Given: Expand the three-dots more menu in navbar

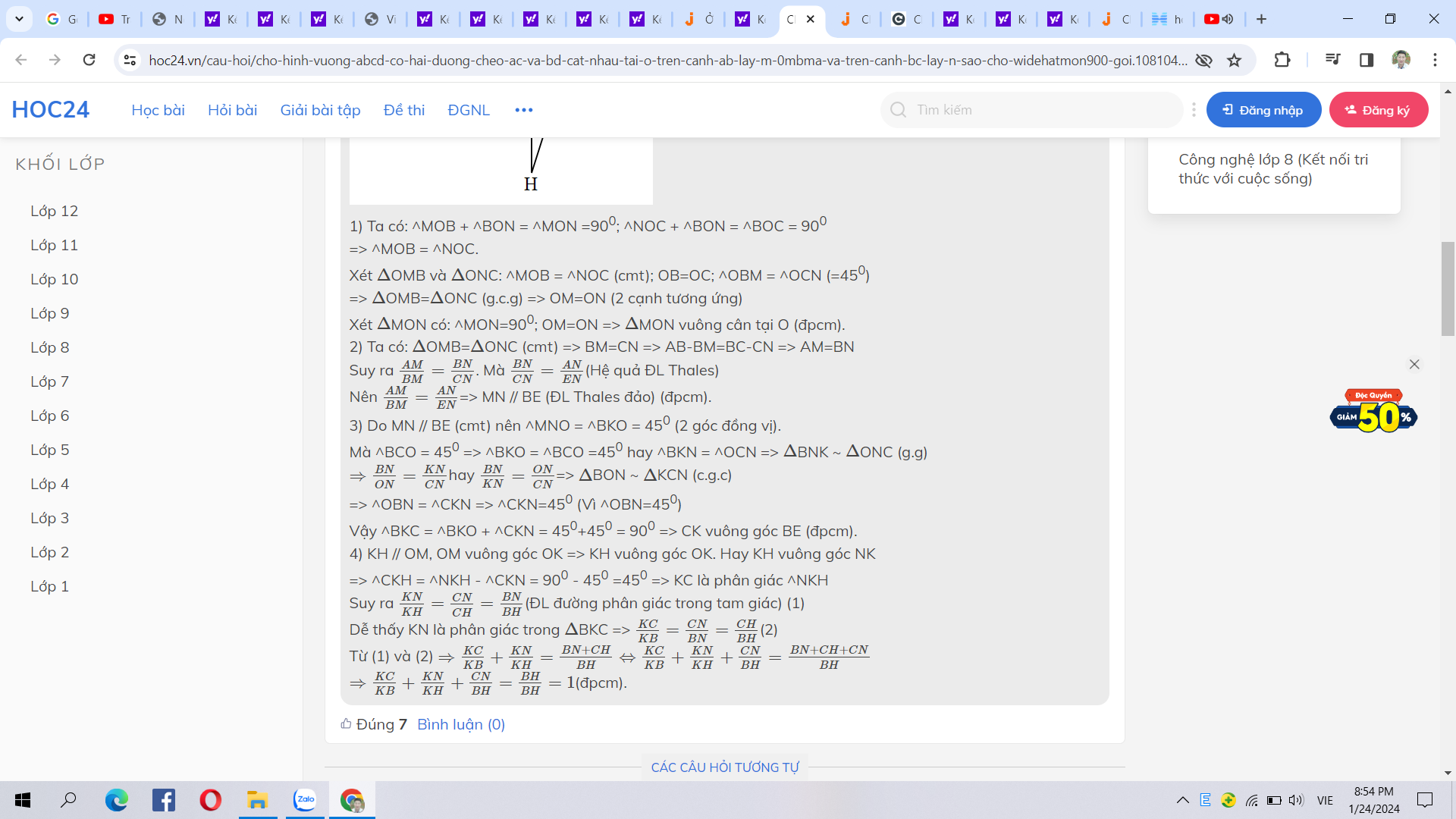Looking at the screenshot, I should click(x=523, y=110).
